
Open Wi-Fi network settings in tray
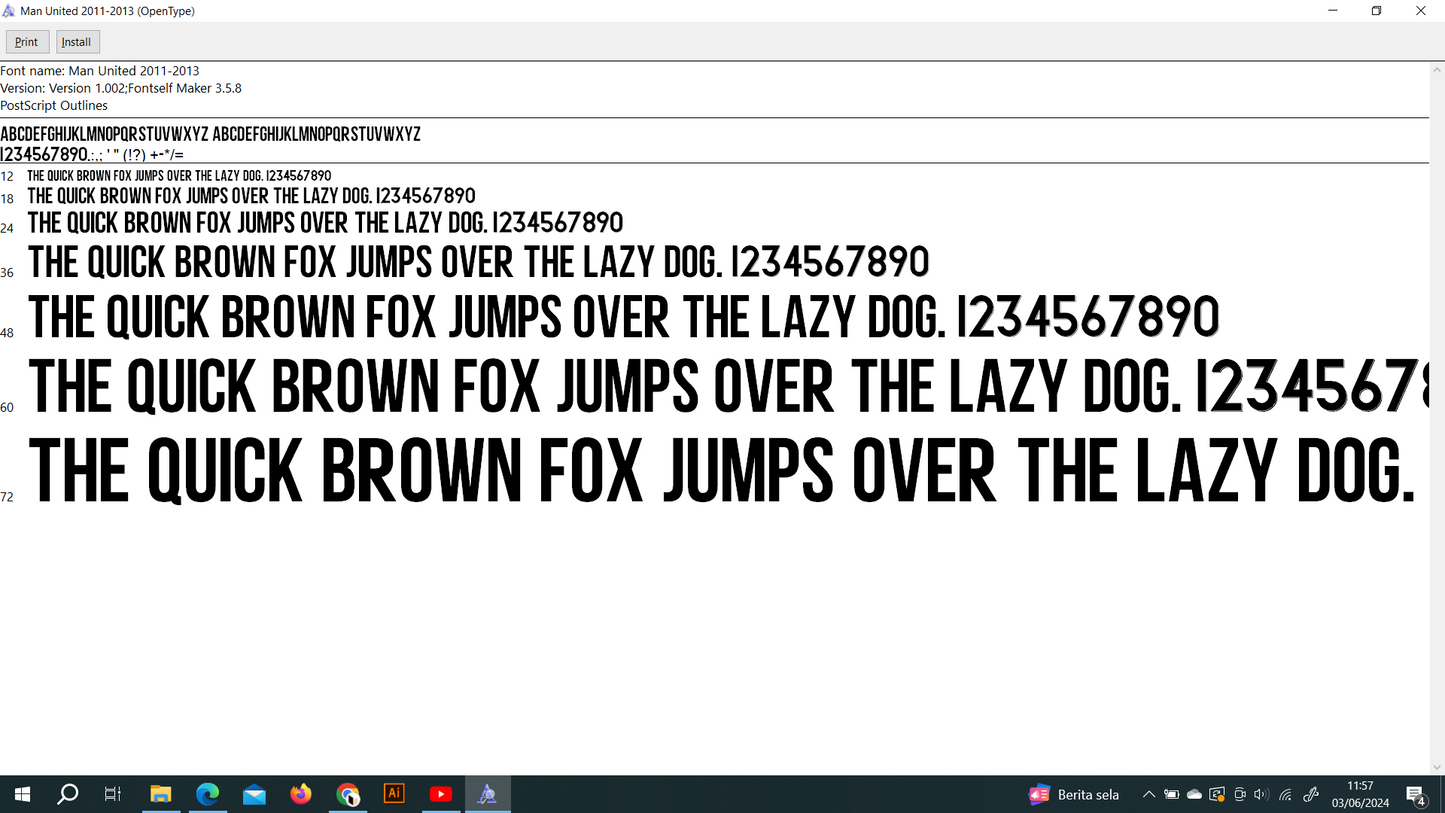[1286, 795]
